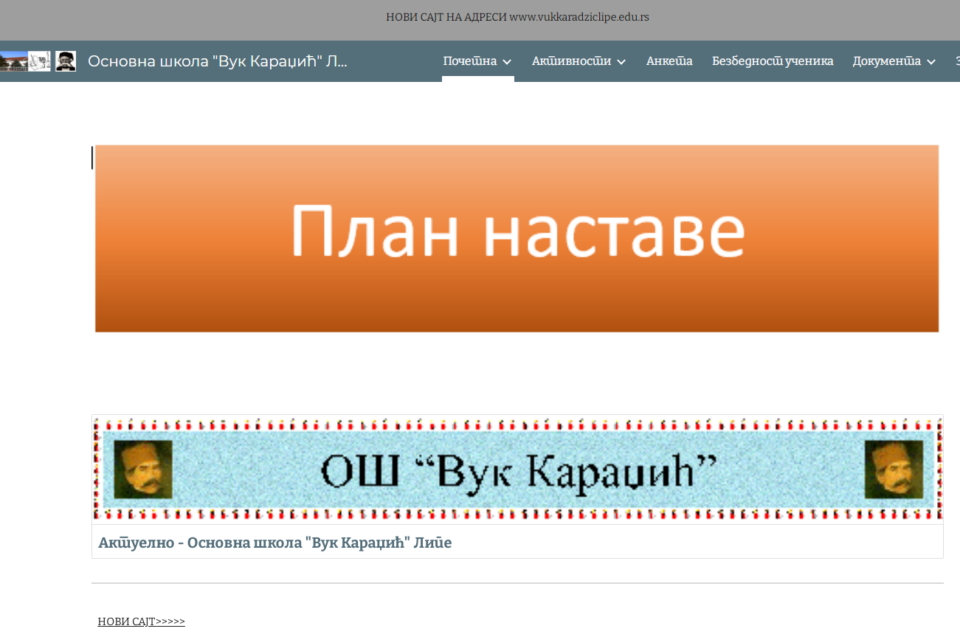This screenshot has width=960, height=640.
Task: Click the orange План наставе banner
Action: [517, 238]
